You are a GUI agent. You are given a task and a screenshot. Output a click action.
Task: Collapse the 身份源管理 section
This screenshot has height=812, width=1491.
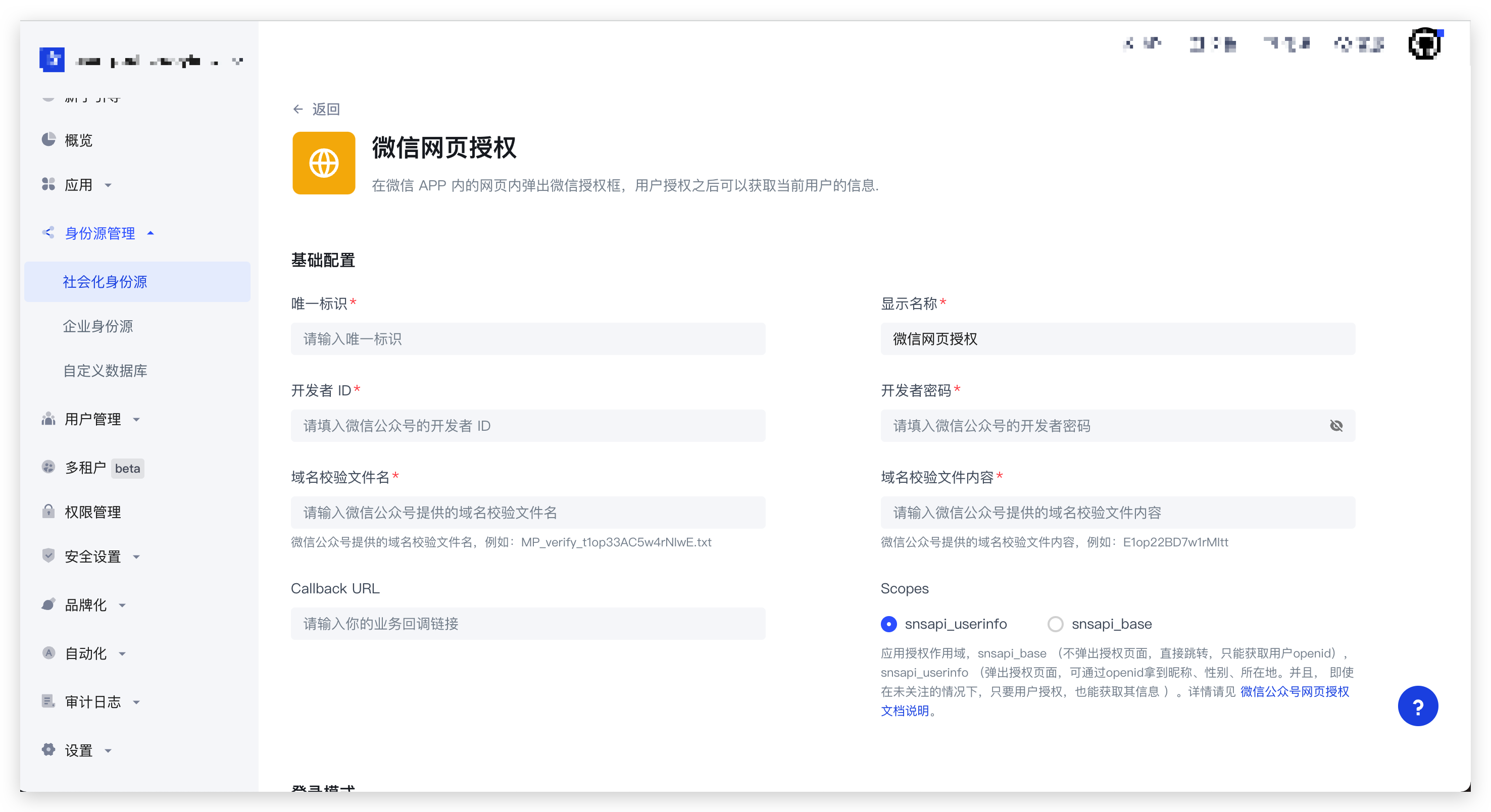click(151, 233)
